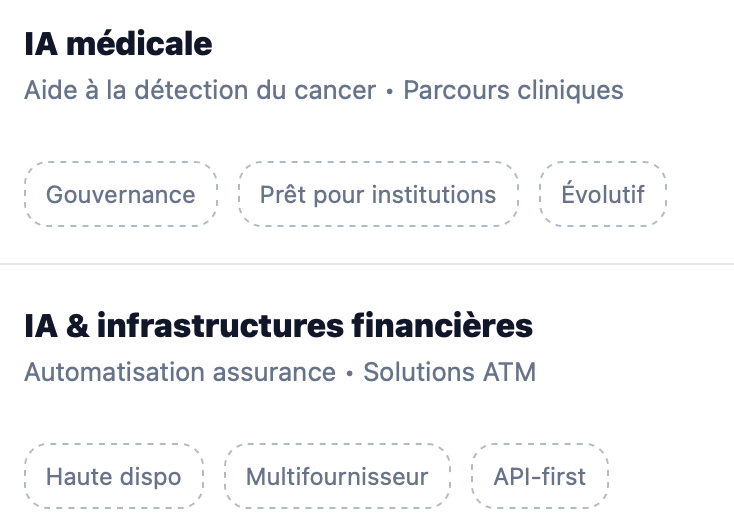The width and height of the screenshot is (734, 530).
Task: Click the word ATM in the subtitle
Action: click(511, 373)
